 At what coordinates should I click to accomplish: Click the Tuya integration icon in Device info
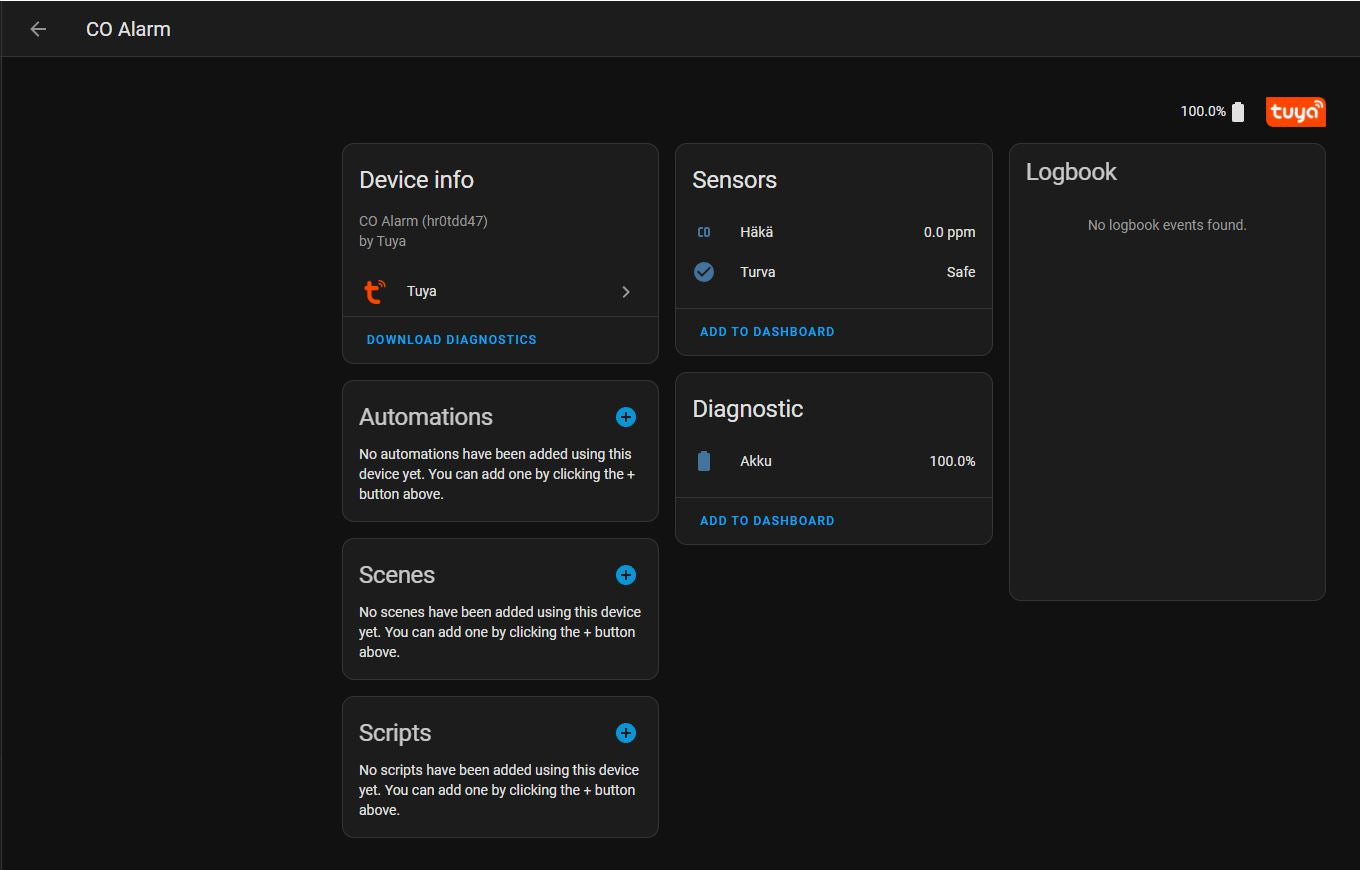pos(374,292)
